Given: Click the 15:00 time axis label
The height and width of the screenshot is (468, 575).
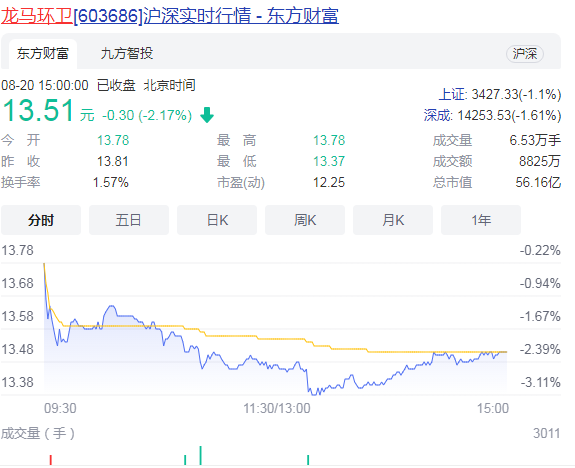Looking at the screenshot, I should 493,408.
